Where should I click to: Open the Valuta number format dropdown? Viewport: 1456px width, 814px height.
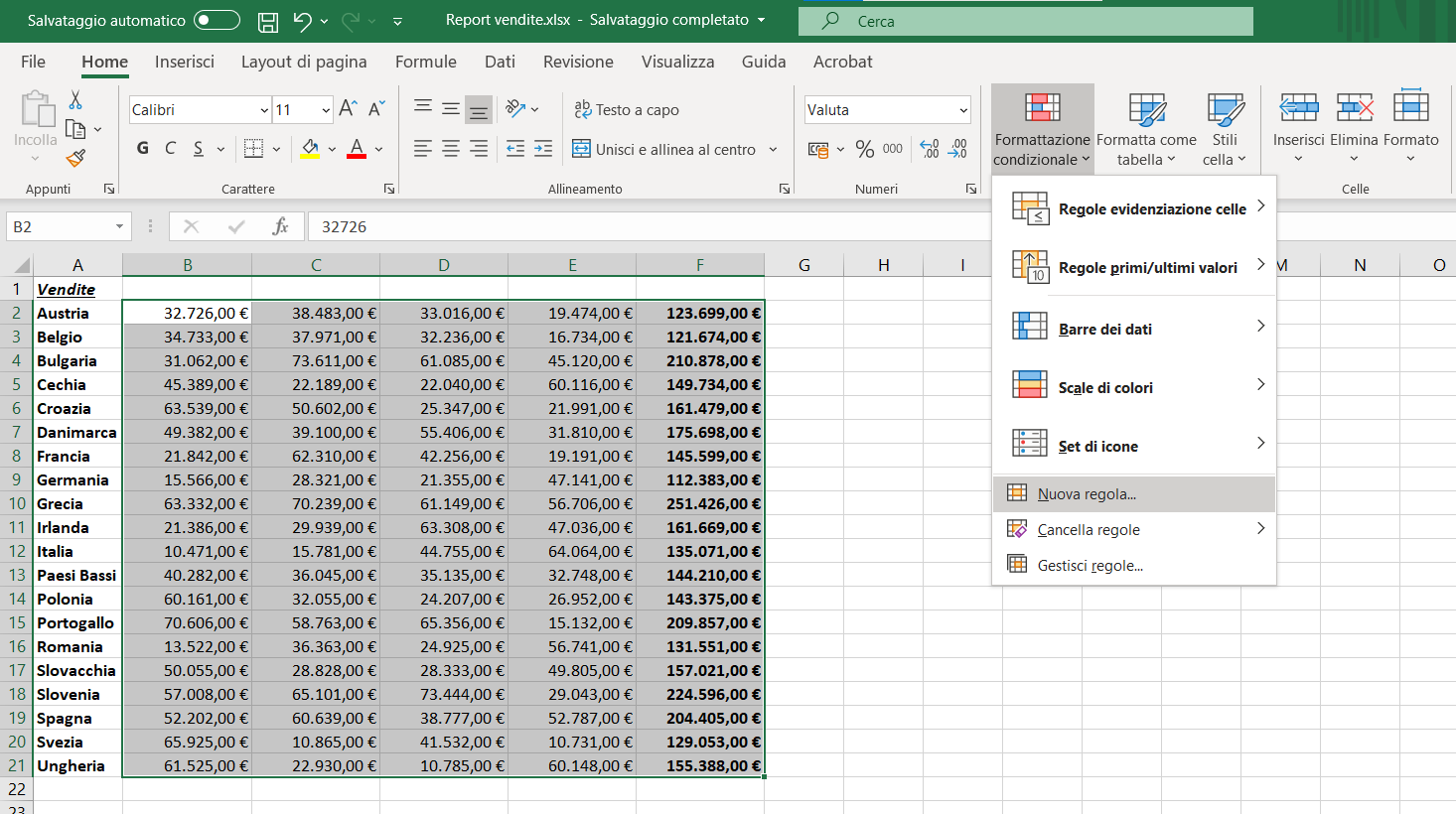962,110
